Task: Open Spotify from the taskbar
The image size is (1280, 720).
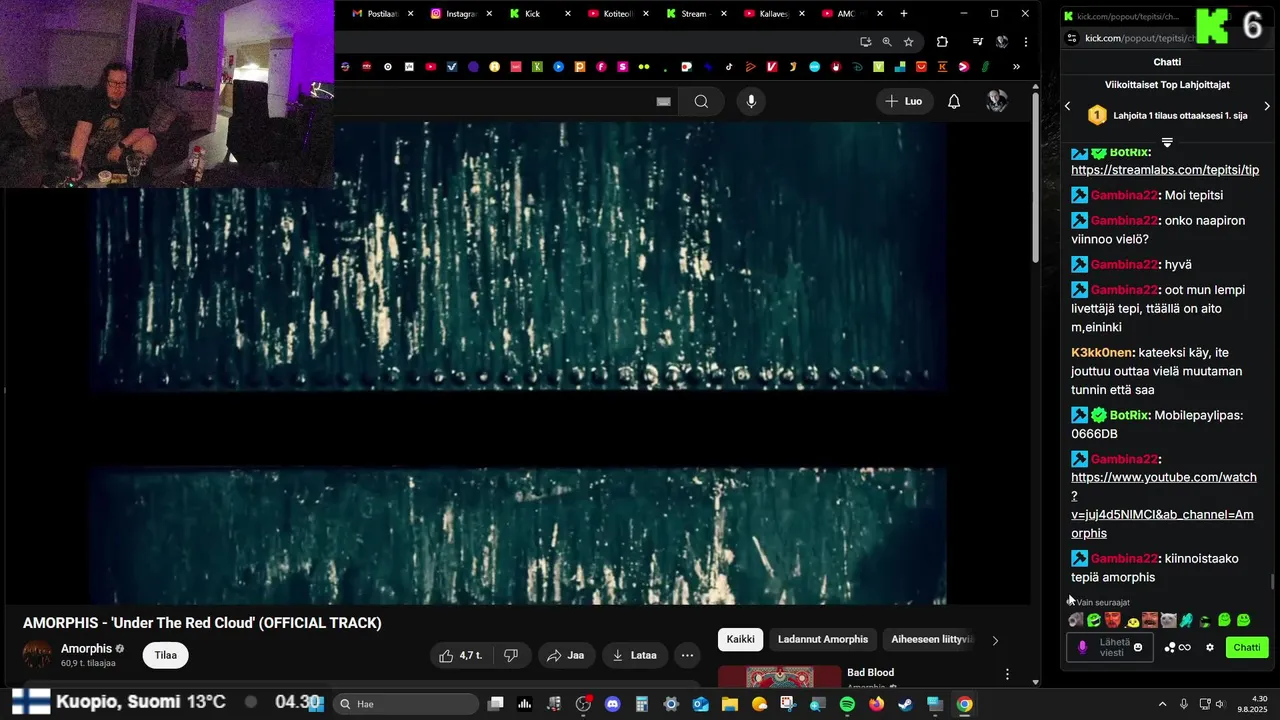Action: (847, 704)
